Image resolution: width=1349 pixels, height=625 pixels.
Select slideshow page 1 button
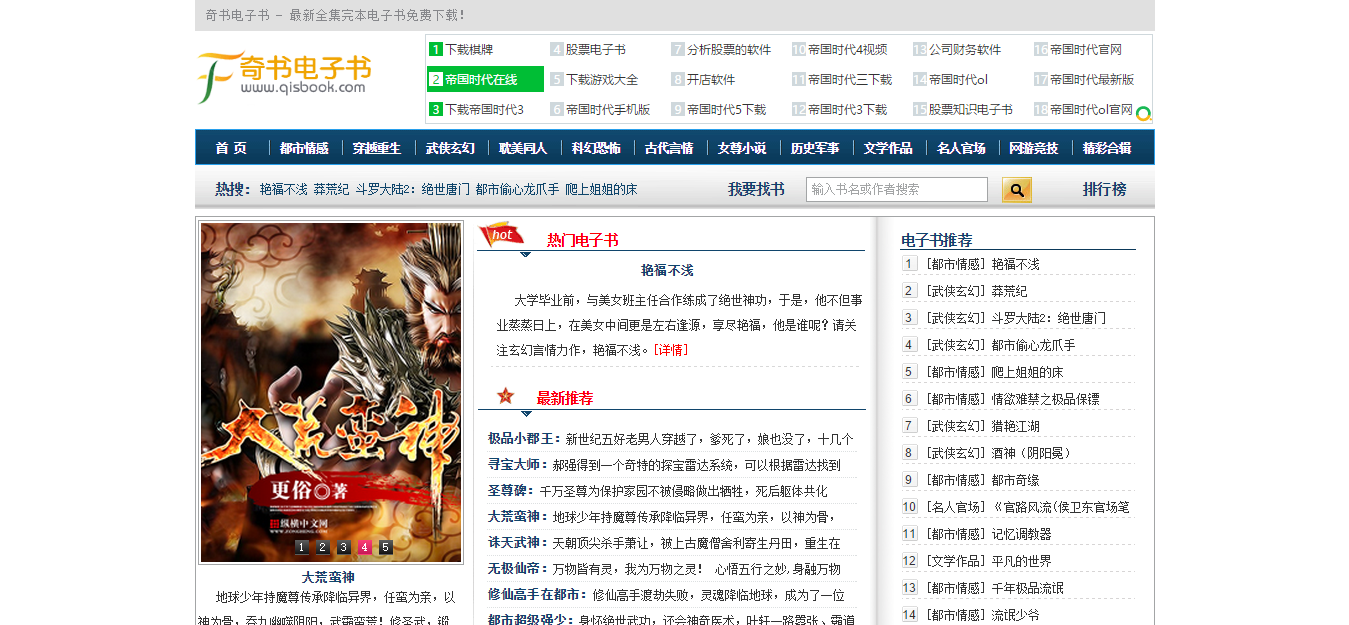302,547
